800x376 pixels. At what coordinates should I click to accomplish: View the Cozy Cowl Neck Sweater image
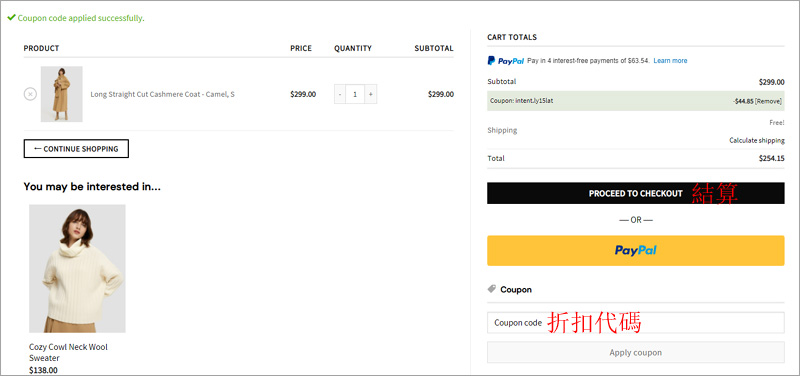click(x=77, y=268)
